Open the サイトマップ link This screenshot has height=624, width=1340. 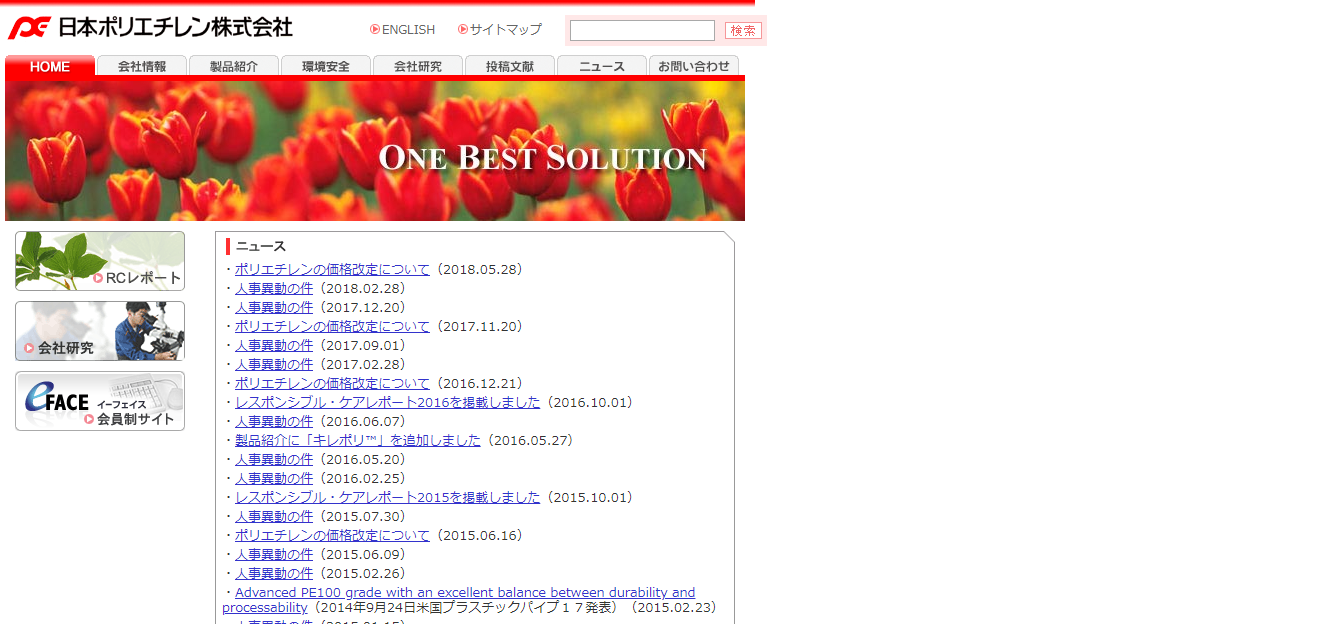point(505,30)
